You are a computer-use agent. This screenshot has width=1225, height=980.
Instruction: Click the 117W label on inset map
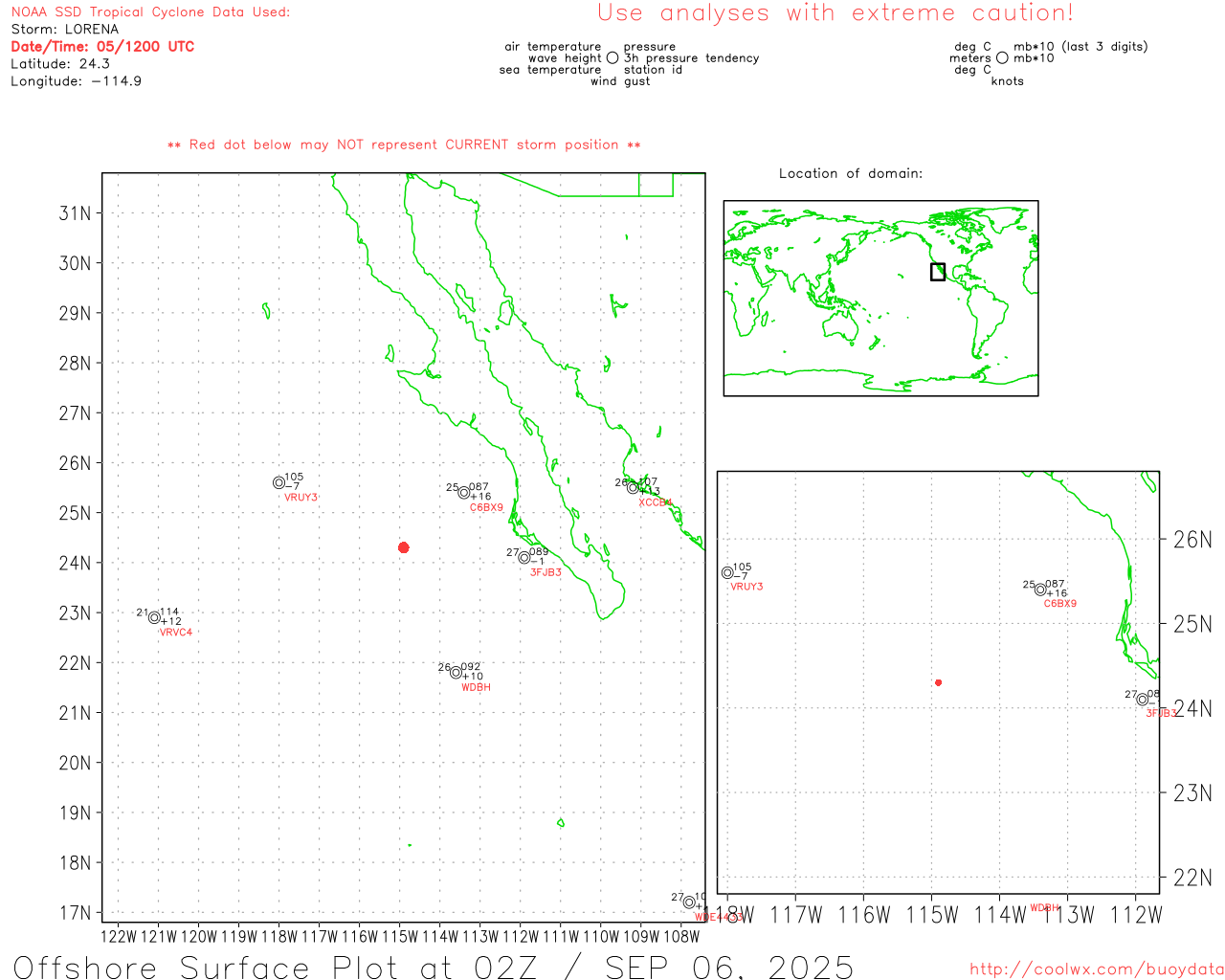click(x=796, y=916)
